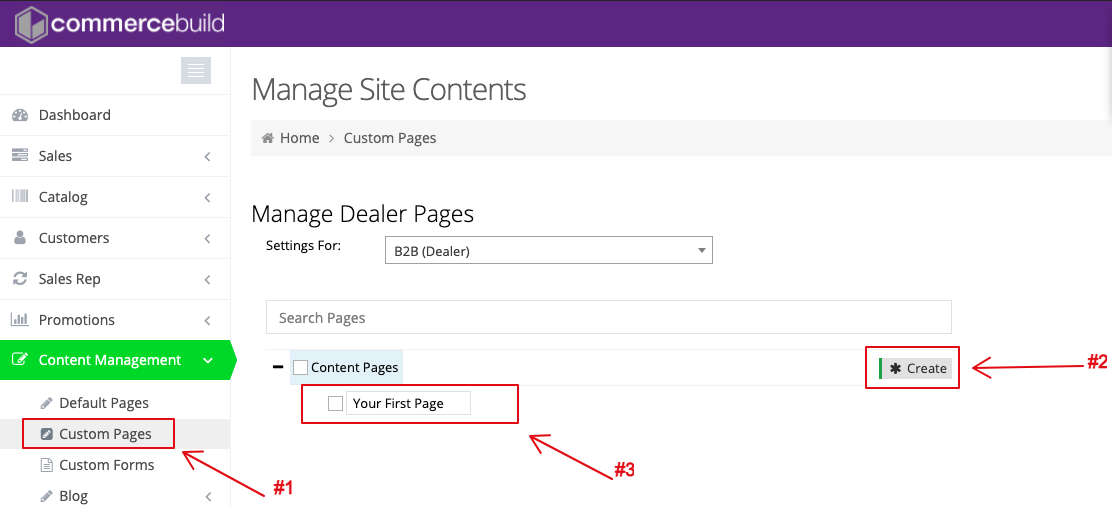Click the Home icon in breadcrumb

[268, 138]
